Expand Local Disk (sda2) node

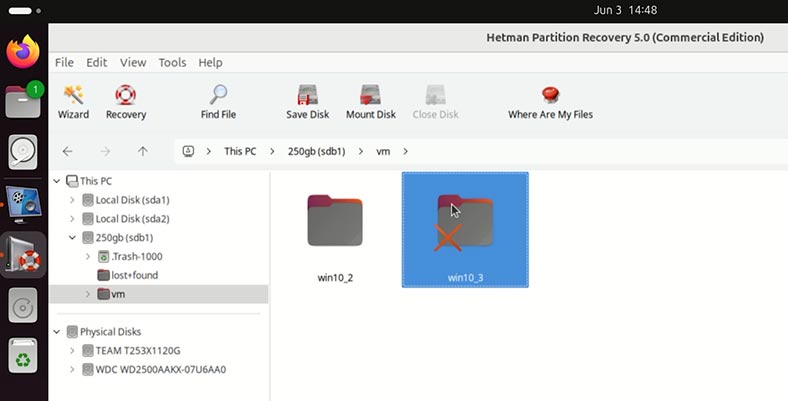click(x=72, y=219)
